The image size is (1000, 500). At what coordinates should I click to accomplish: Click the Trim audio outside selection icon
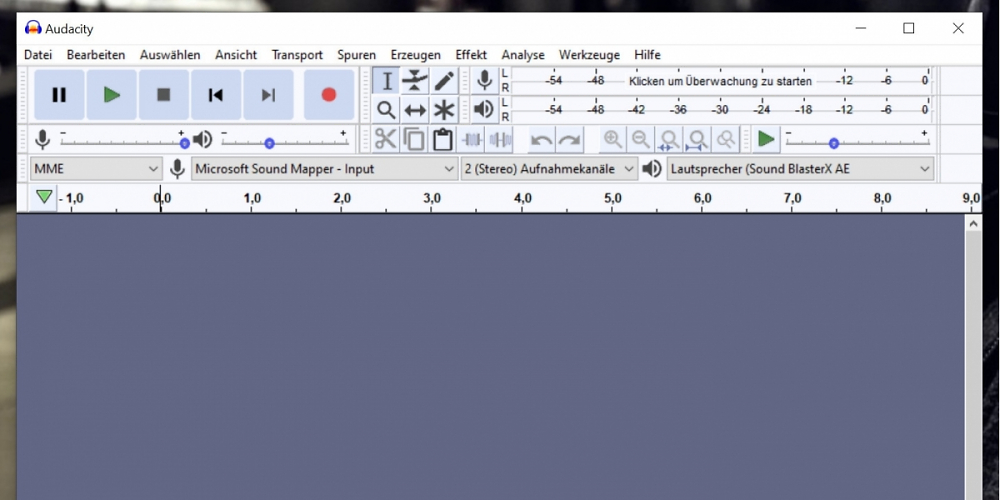pyautogui.click(x=471, y=139)
